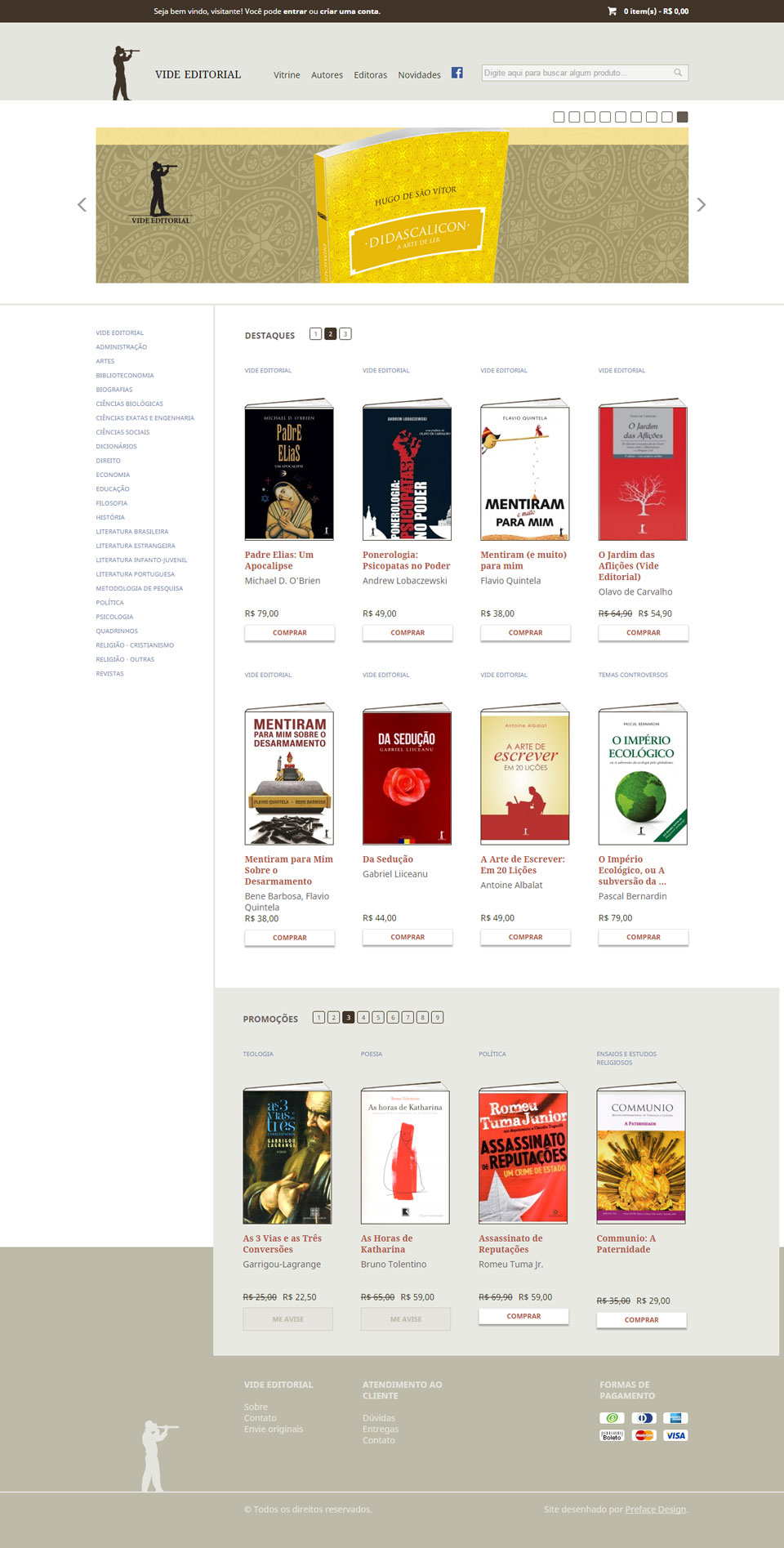Advance to next banner slide arrow
The image size is (784, 1548).
(x=701, y=205)
